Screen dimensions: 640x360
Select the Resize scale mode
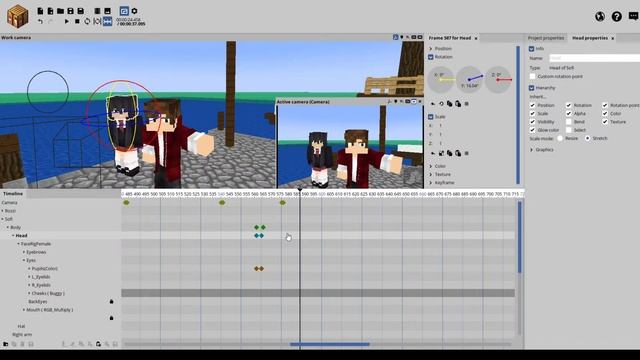click(560, 138)
